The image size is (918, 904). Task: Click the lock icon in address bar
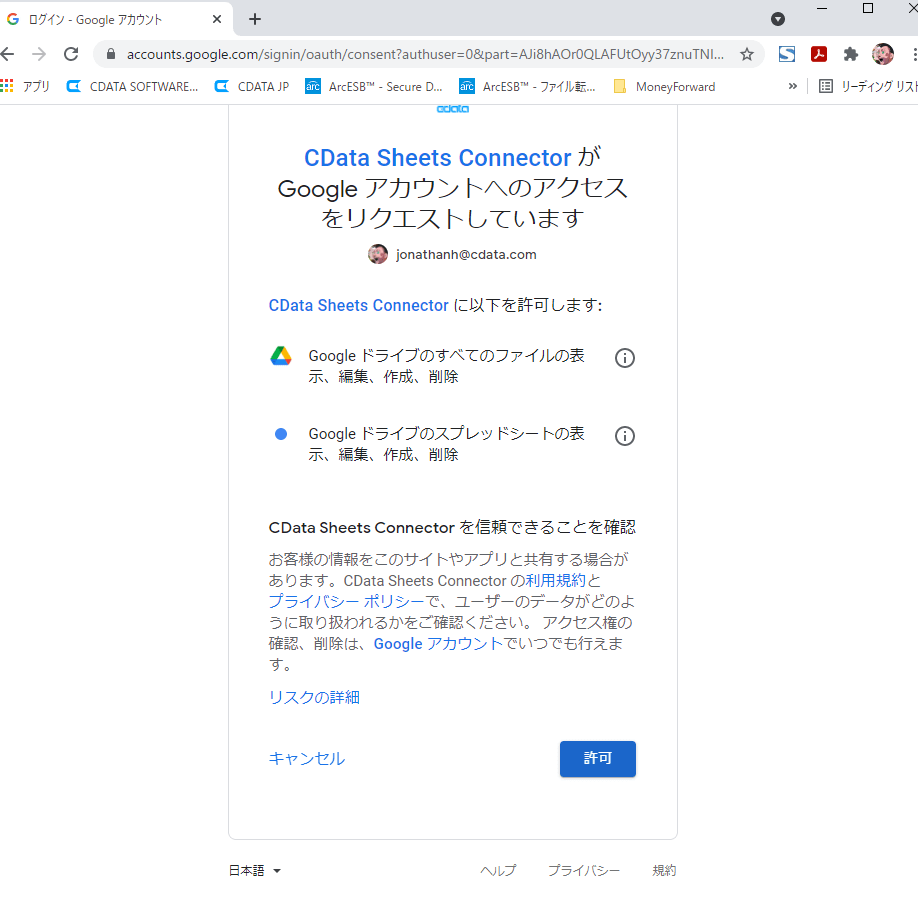tap(111, 54)
